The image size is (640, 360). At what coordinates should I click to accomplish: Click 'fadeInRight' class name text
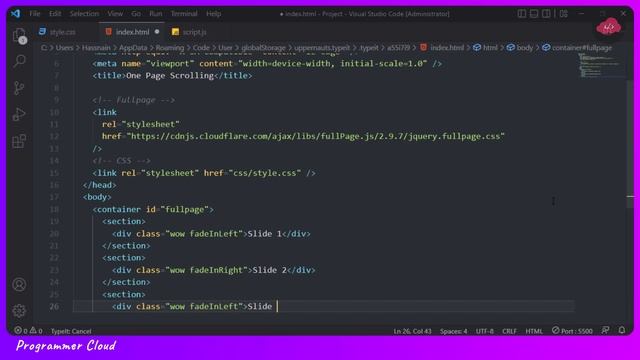216,270
